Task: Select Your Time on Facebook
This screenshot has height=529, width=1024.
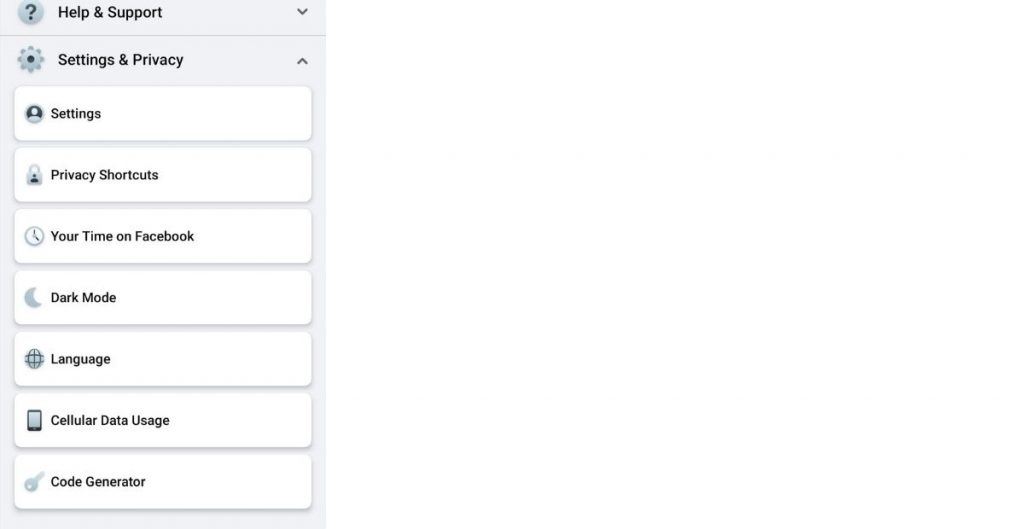Action: point(163,236)
